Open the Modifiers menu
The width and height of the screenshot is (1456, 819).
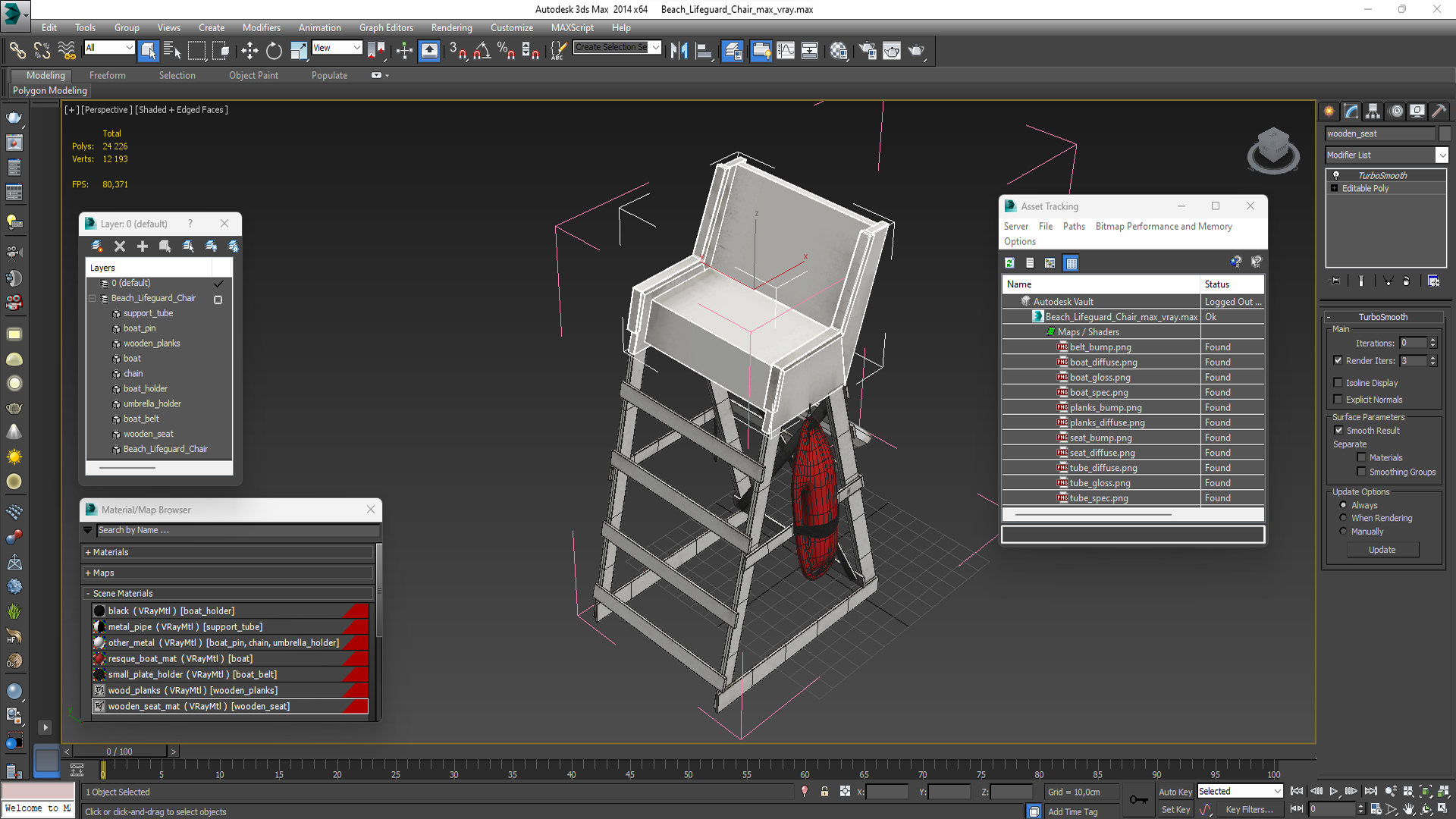click(x=262, y=27)
